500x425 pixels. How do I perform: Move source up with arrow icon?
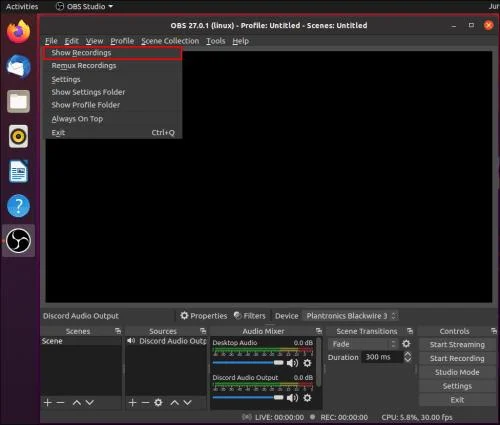(174, 403)
